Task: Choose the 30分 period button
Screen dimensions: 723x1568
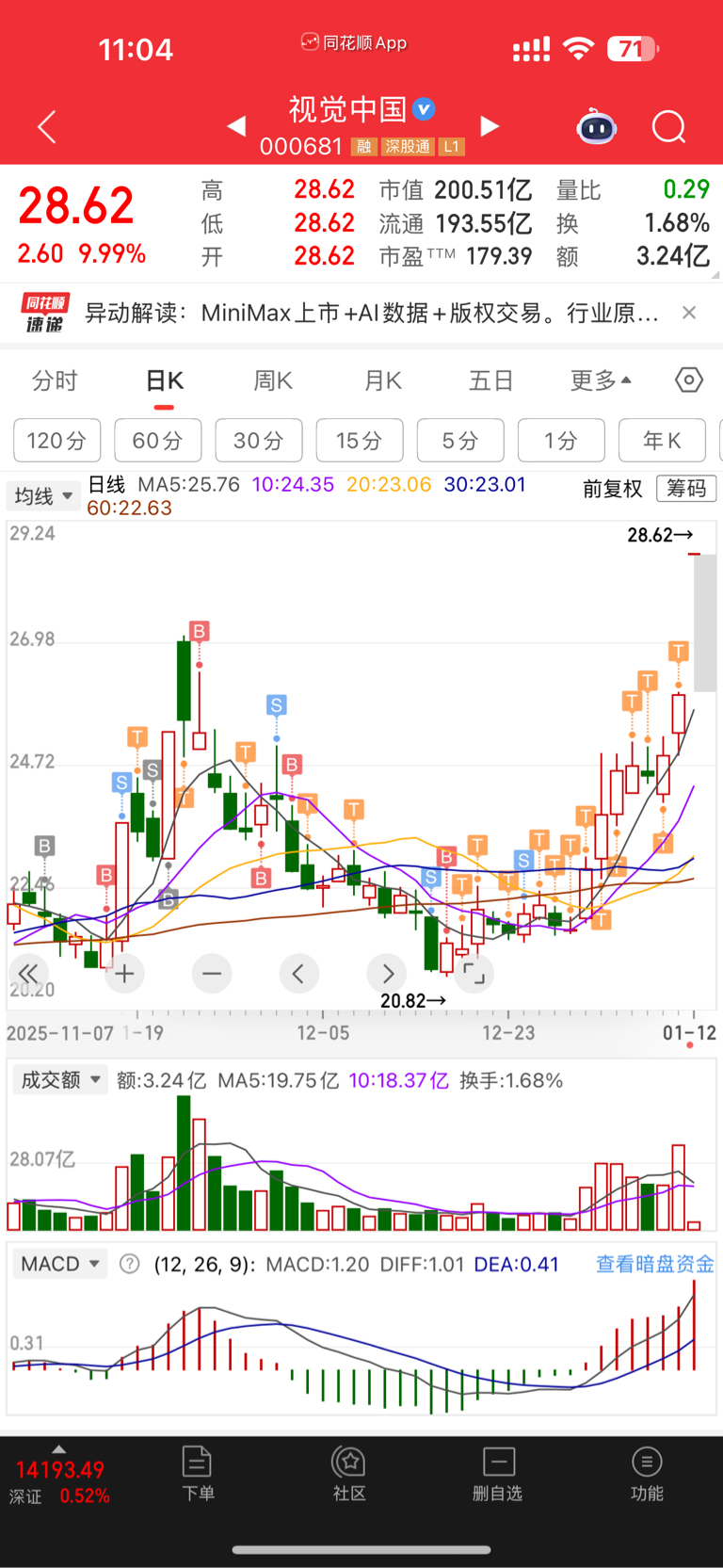Action: [259, 441]
